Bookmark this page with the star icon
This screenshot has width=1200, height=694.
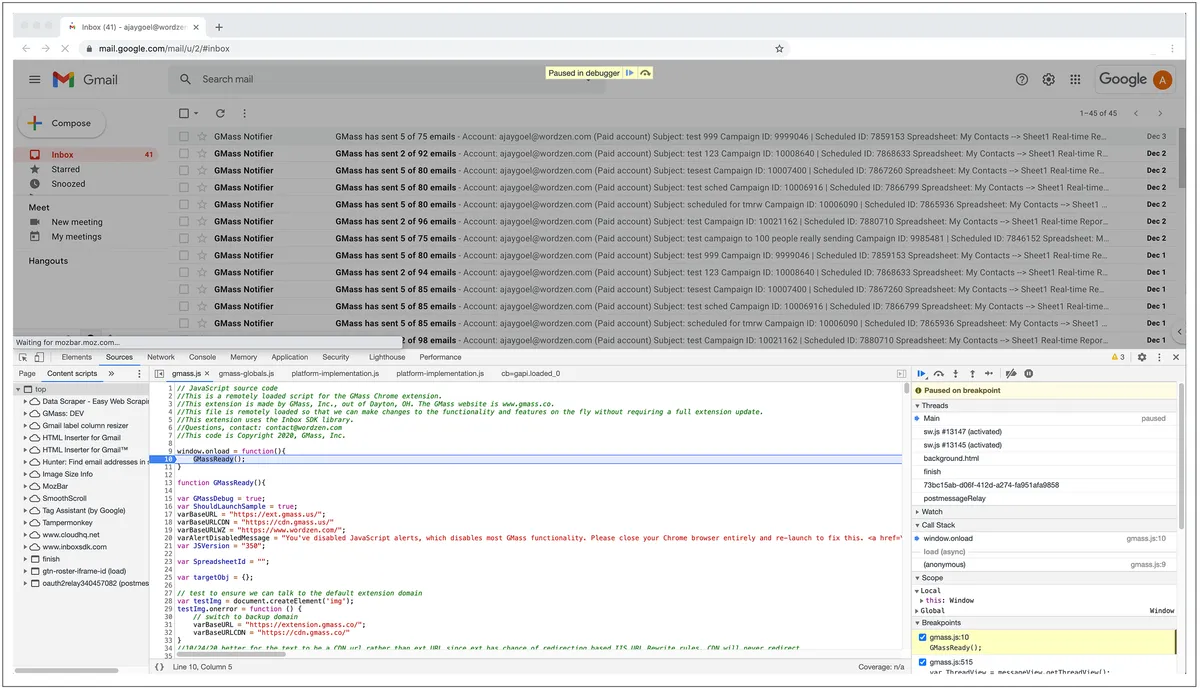pyautogui.click(x=779, y=48)
